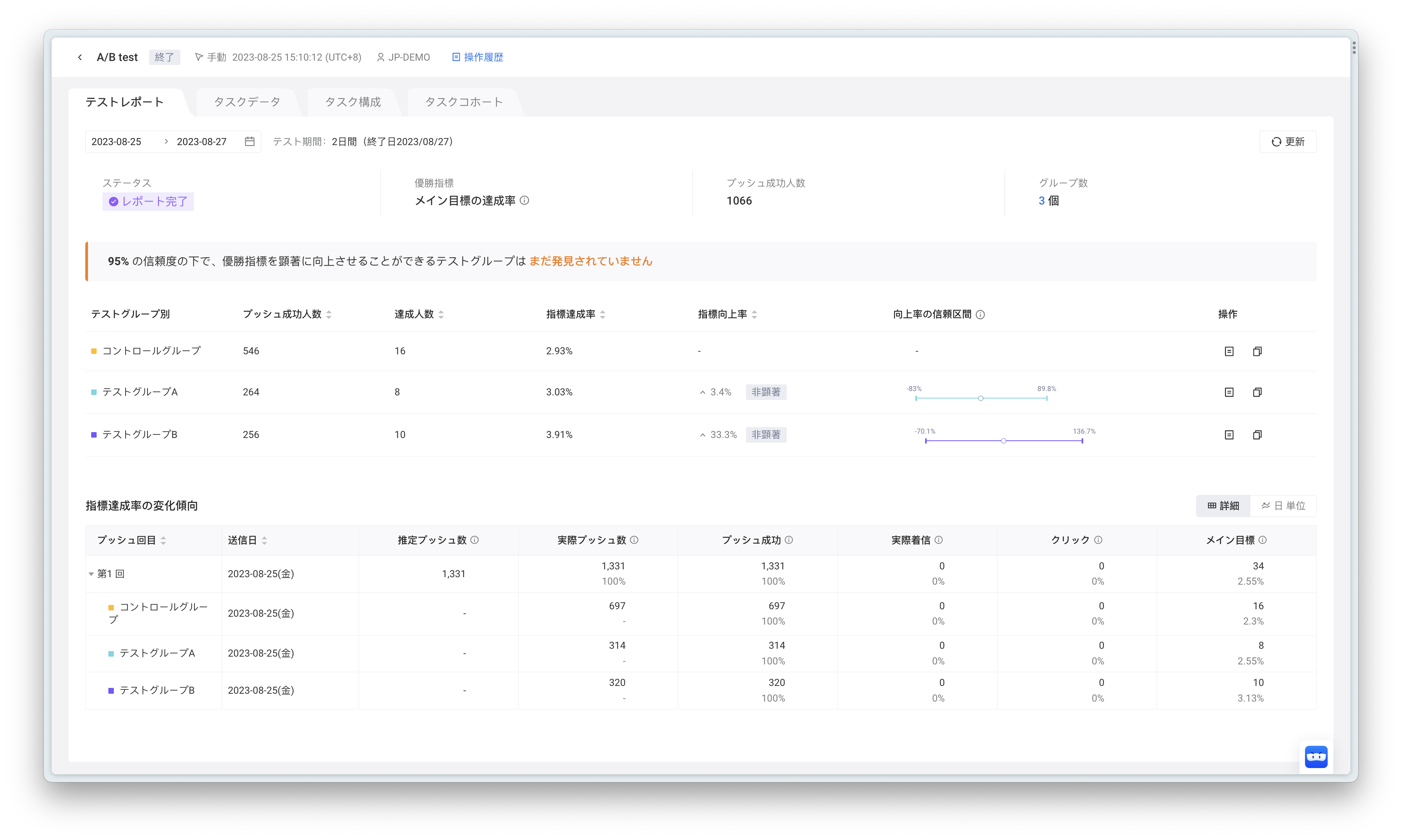The height and width of the screenshot is (840, 1402).
Task: Click info icon next to 実際プッシュ数
Action: pyautogui.click(x=634, y=540)
